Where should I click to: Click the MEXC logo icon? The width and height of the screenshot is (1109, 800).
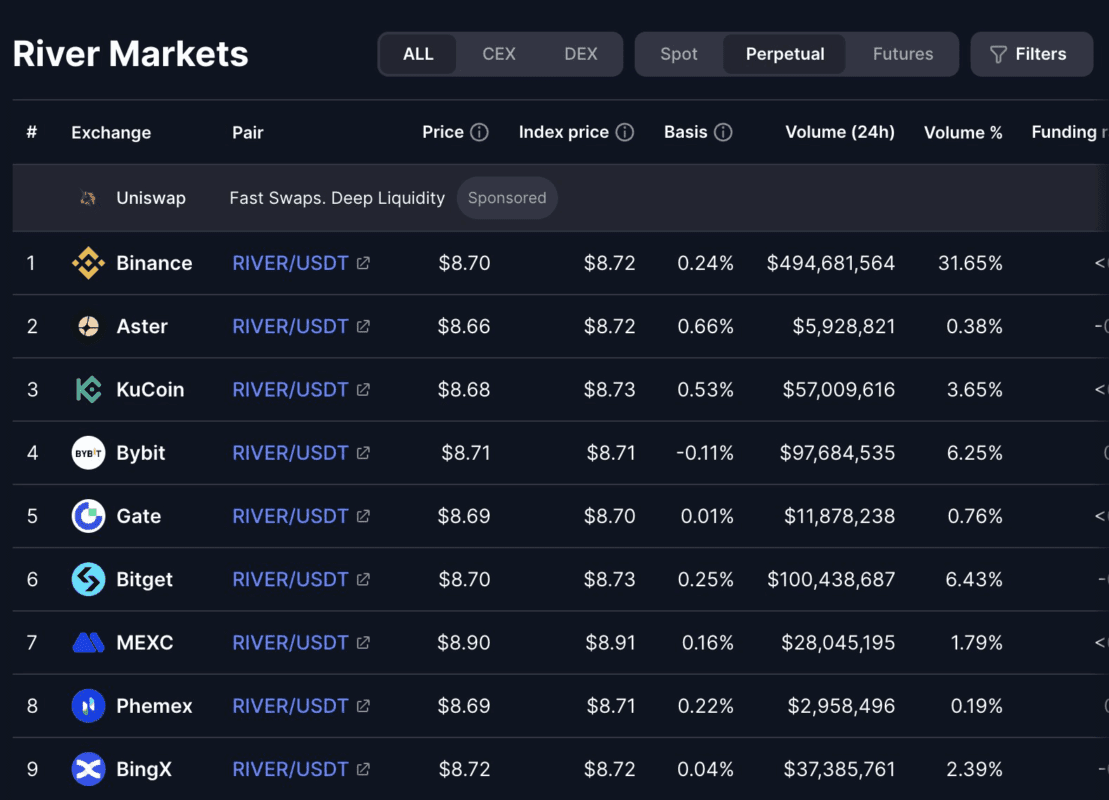pyautogui.click(x=88, y=643)
